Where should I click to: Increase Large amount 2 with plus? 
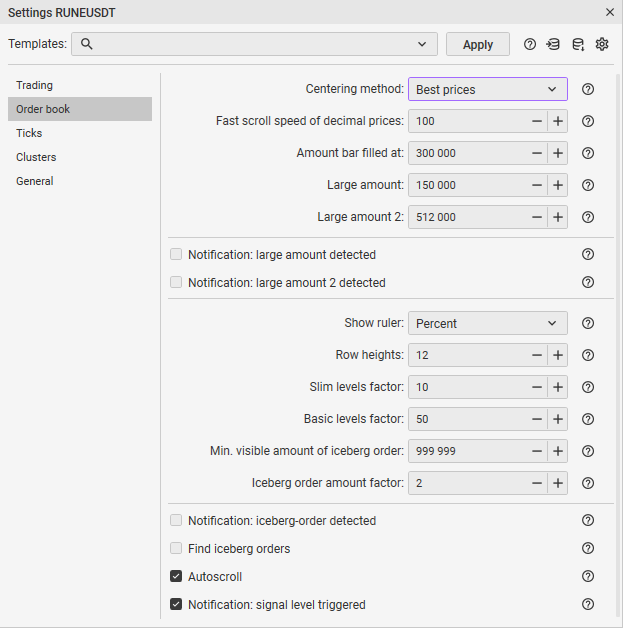tap(558, 217)
